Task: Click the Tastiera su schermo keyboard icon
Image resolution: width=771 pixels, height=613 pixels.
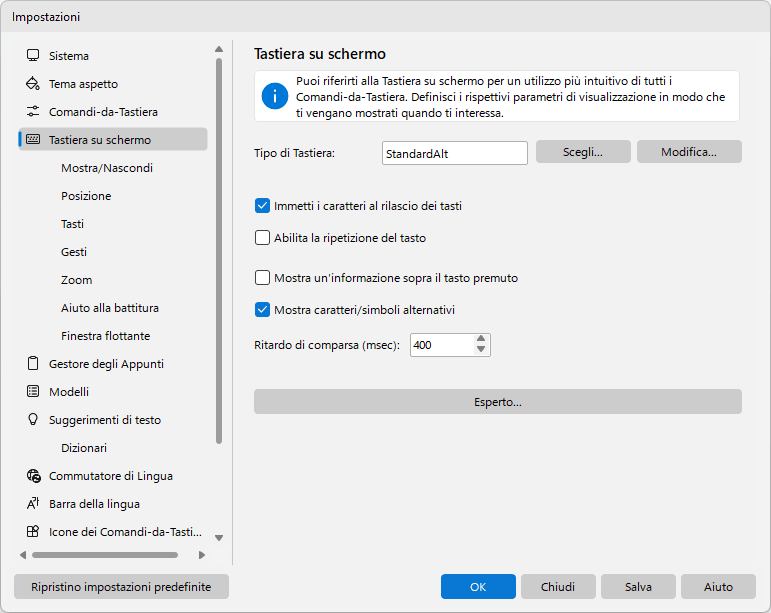Action: [x=33, y=140]
